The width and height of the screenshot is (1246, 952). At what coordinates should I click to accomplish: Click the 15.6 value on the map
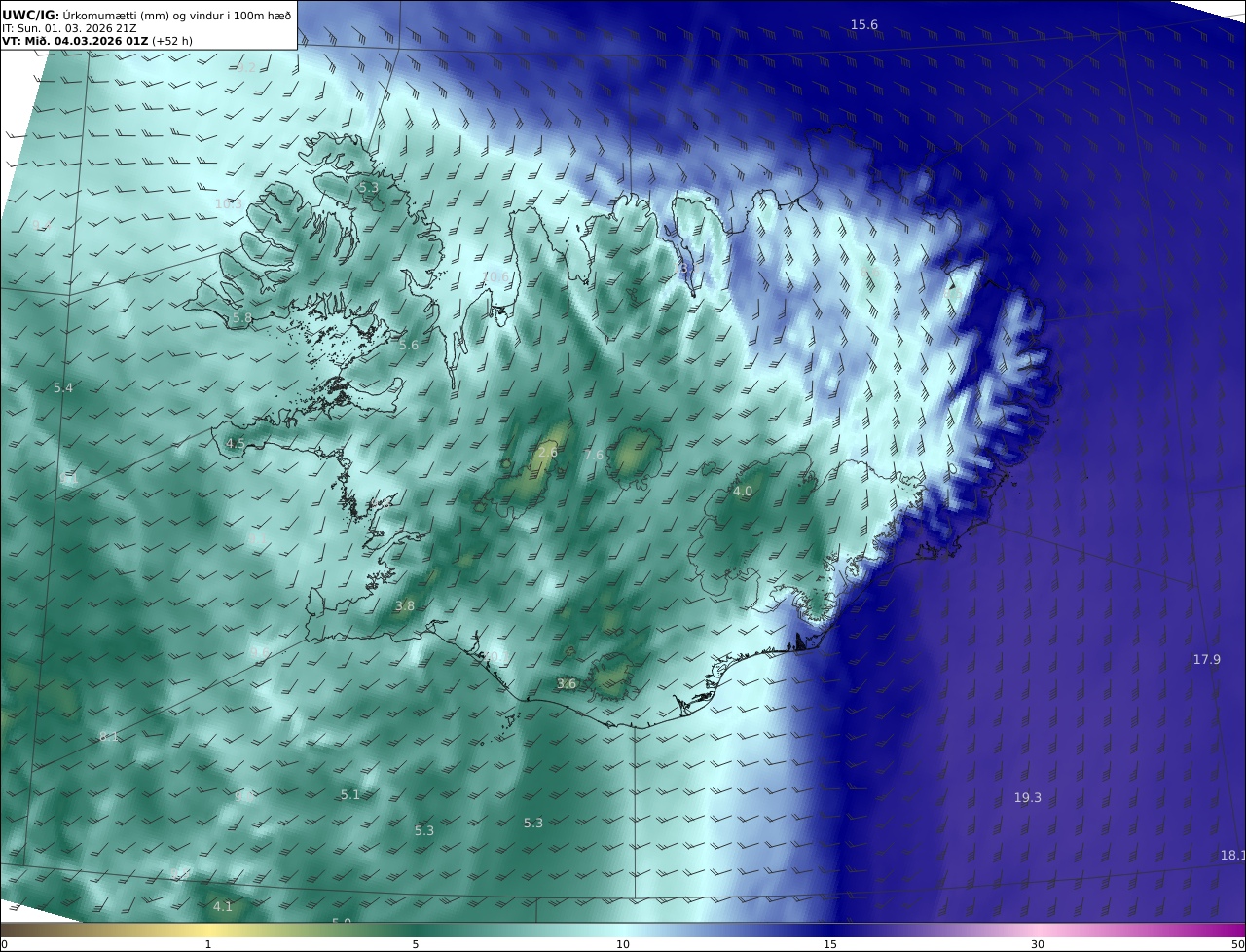864,25
